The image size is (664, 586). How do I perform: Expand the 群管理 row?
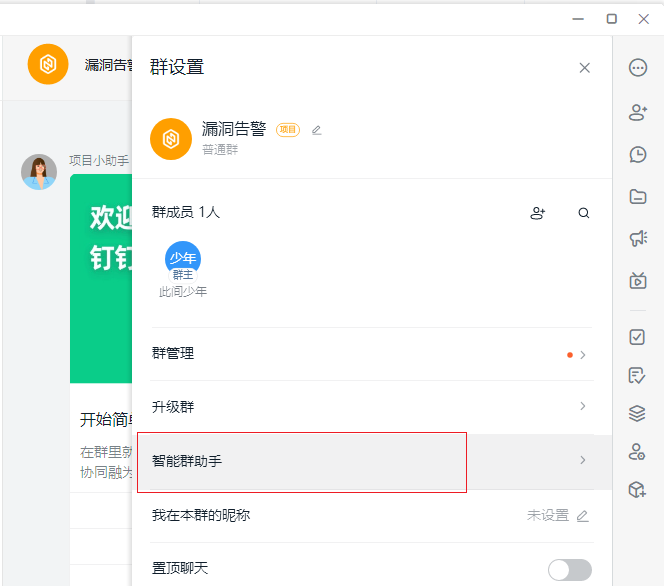(x=370, y=354)
